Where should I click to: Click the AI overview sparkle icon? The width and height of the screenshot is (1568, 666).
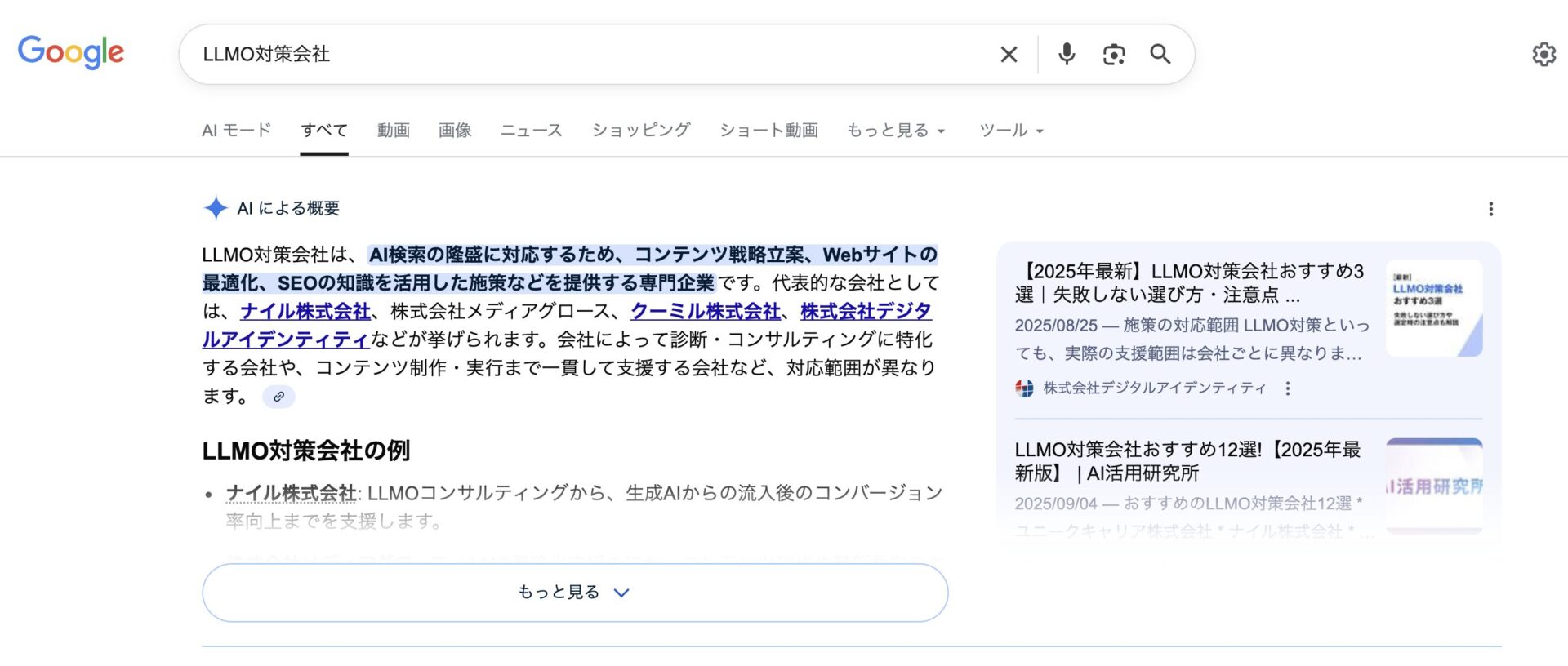pos(216,208)
